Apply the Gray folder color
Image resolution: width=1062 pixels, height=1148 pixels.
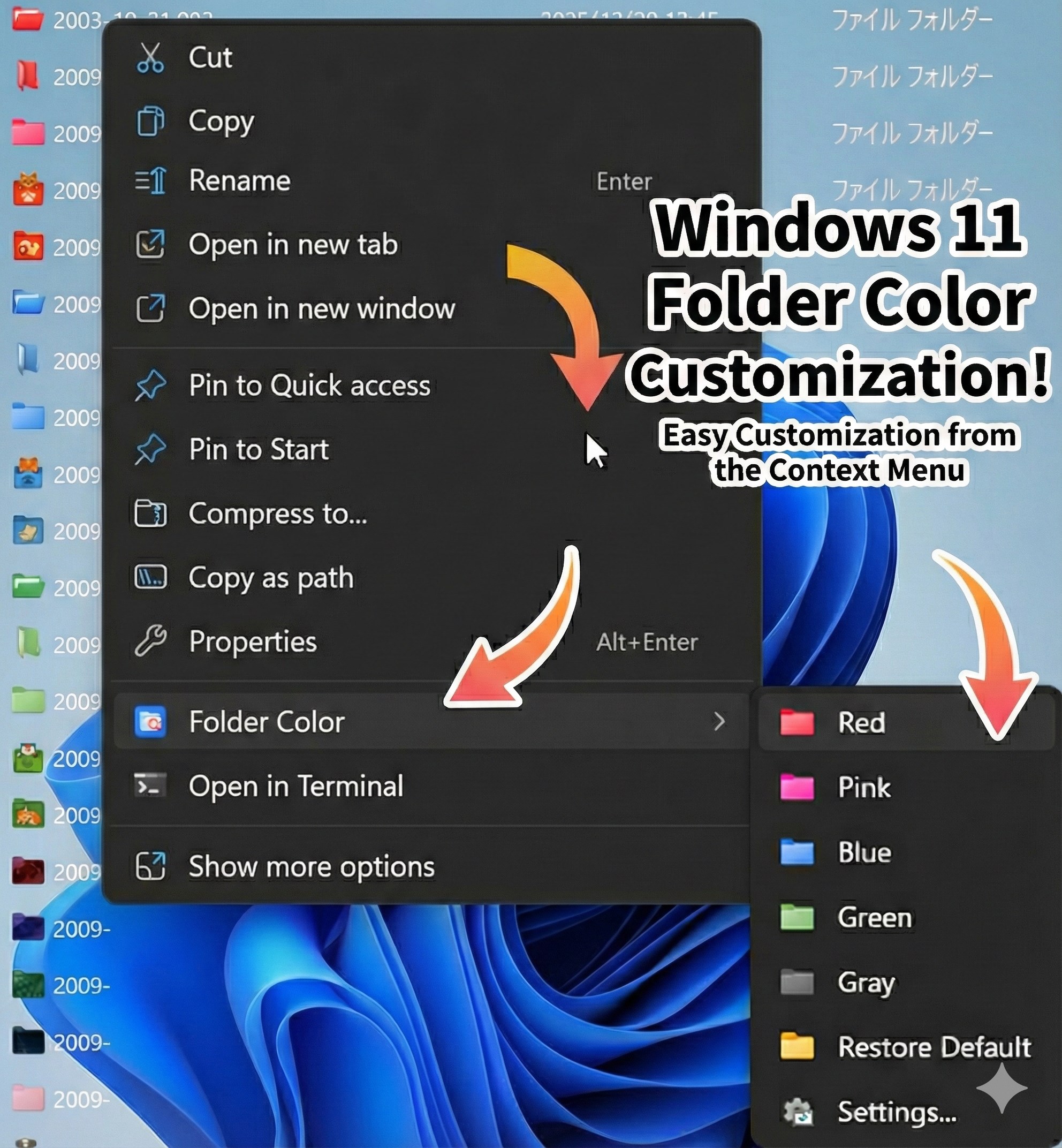click(907, 983)
